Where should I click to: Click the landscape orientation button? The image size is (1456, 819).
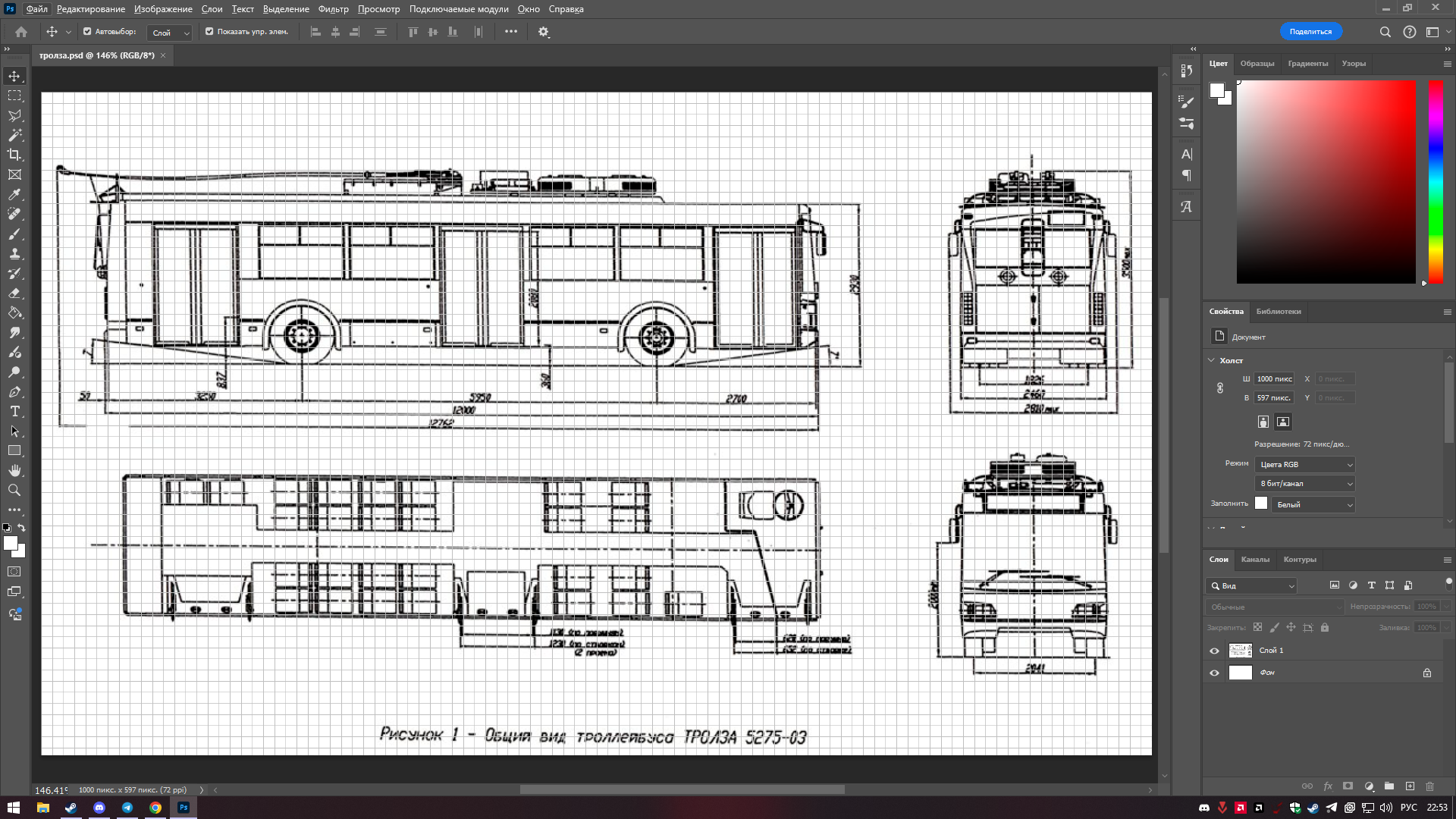tap(1283, 422)
